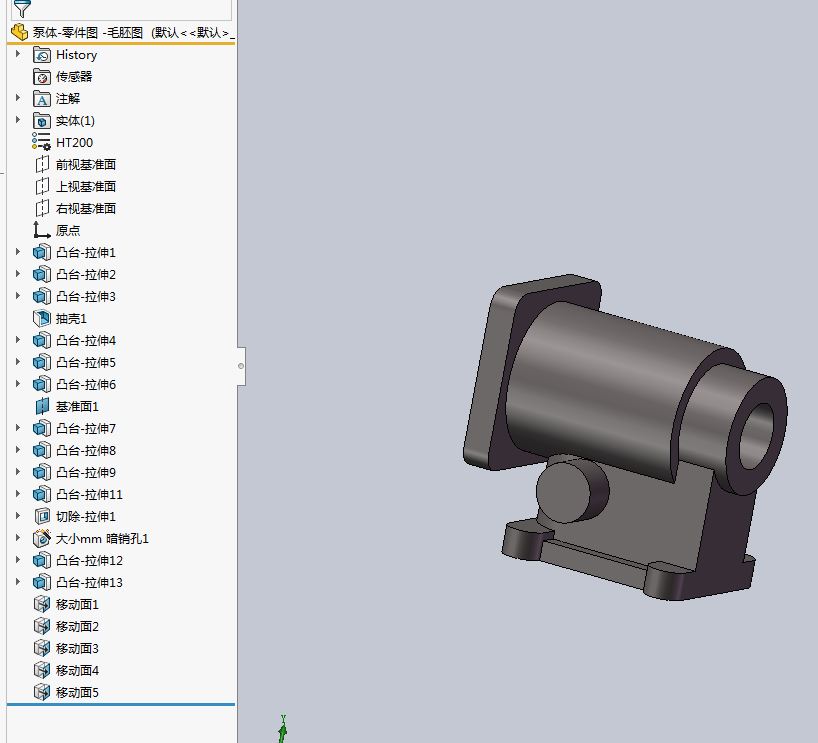
Task: Click the 移动面3 move face icon
Action: click(x=42, y=648)
